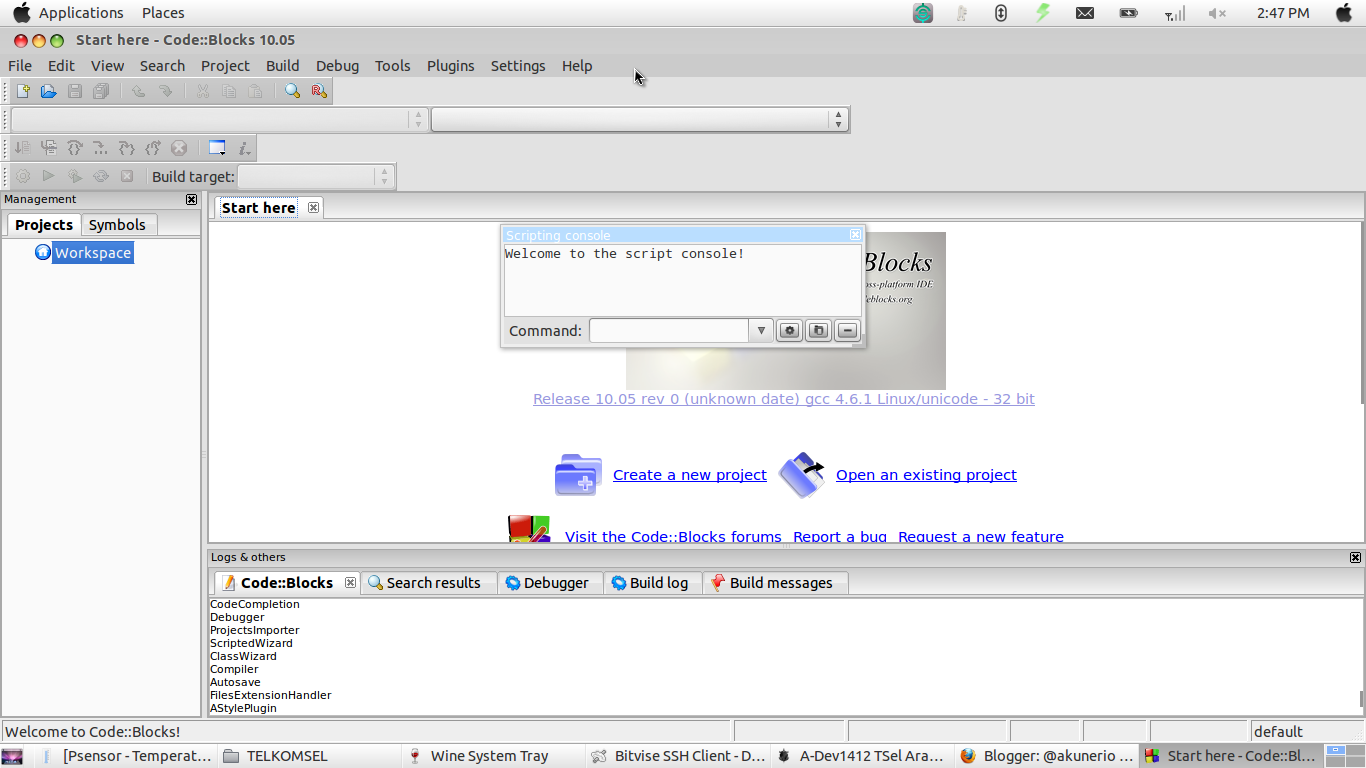Click the Run play icon
Screen dimensions: 1366x768
49,176
